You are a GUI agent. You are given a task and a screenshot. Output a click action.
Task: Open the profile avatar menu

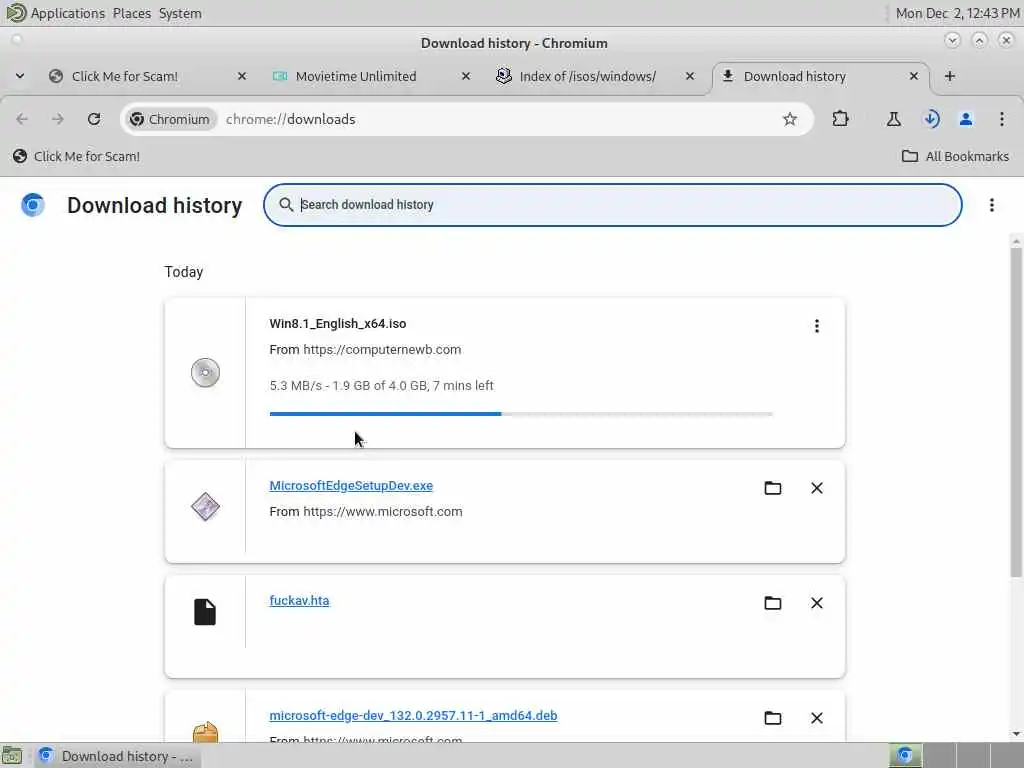click(x=966, y=119)
